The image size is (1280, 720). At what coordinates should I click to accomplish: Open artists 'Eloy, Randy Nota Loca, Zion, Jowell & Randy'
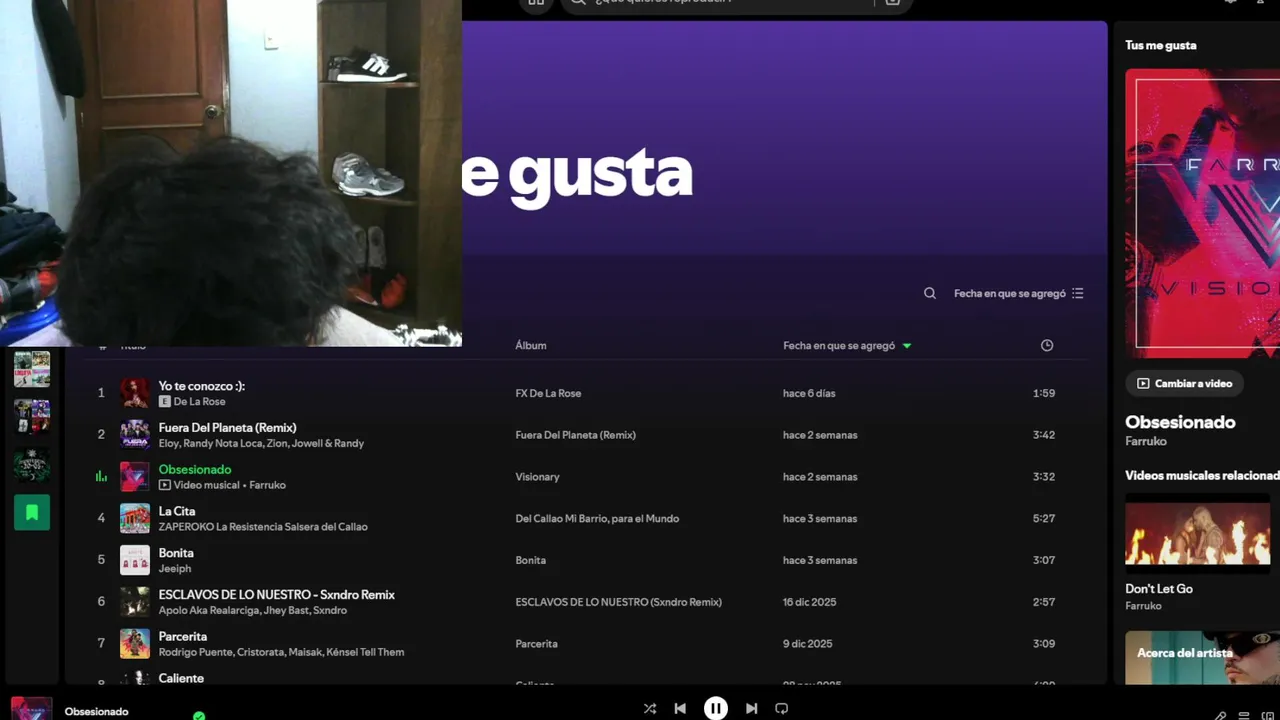[261, 444]
